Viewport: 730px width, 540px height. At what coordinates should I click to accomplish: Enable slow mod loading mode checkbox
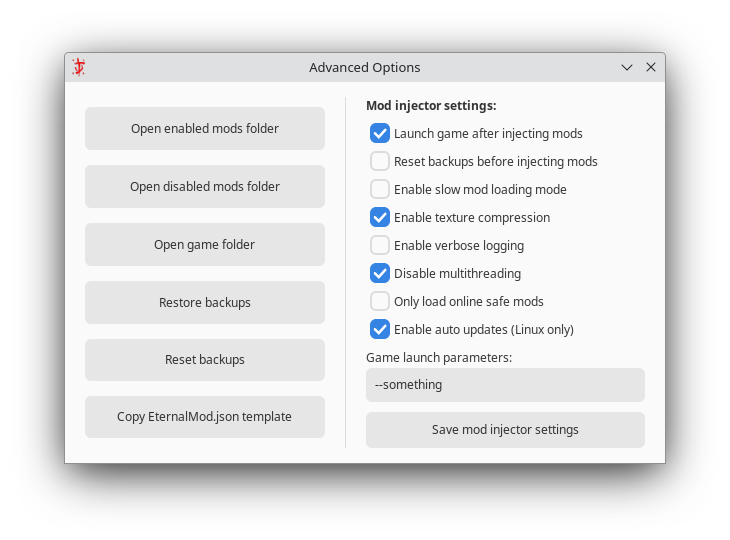pyautogui.click(x=379, y=189)
